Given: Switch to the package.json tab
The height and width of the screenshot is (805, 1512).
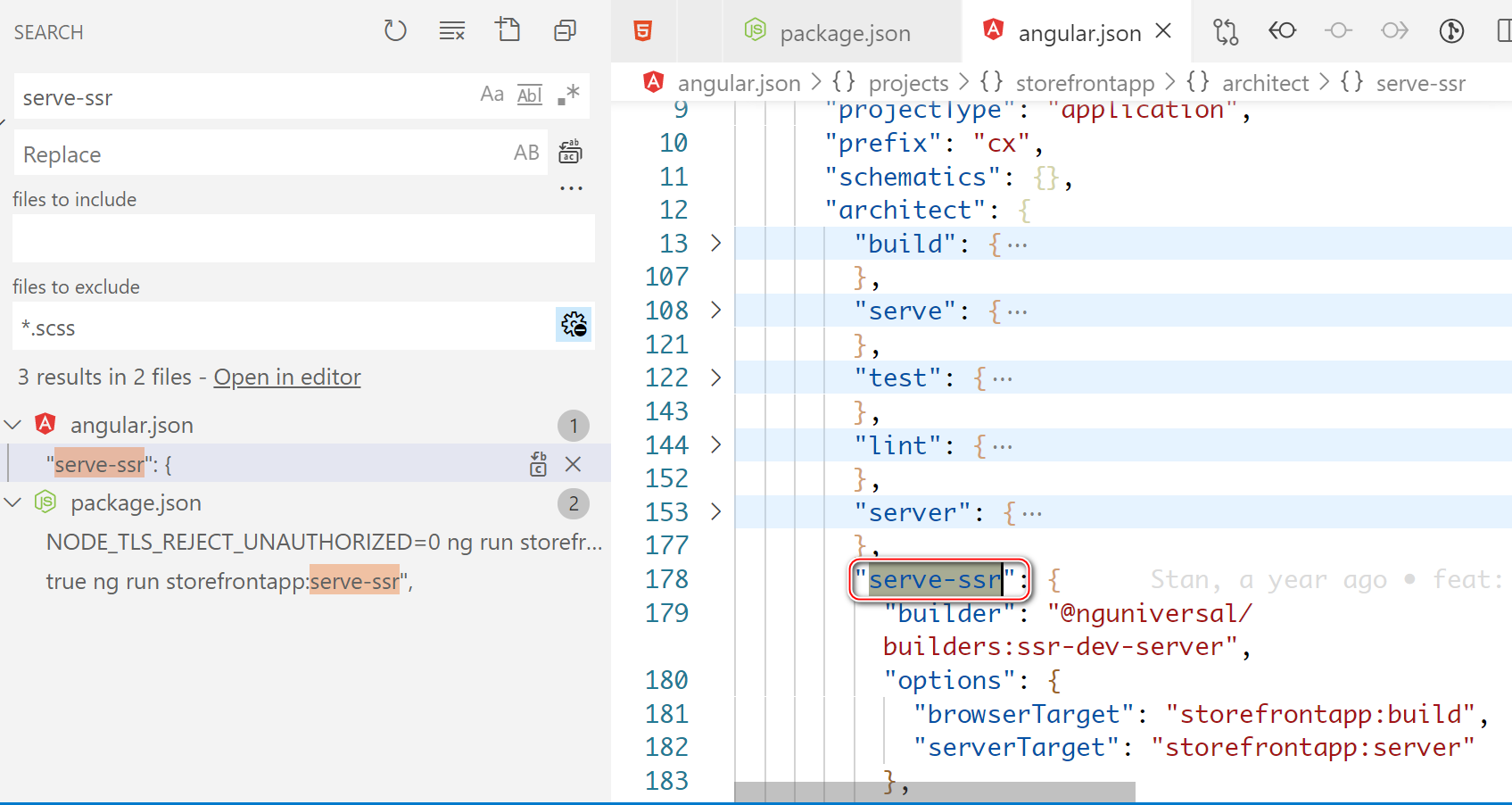Looking at the screenshot, I should [843, 32].
